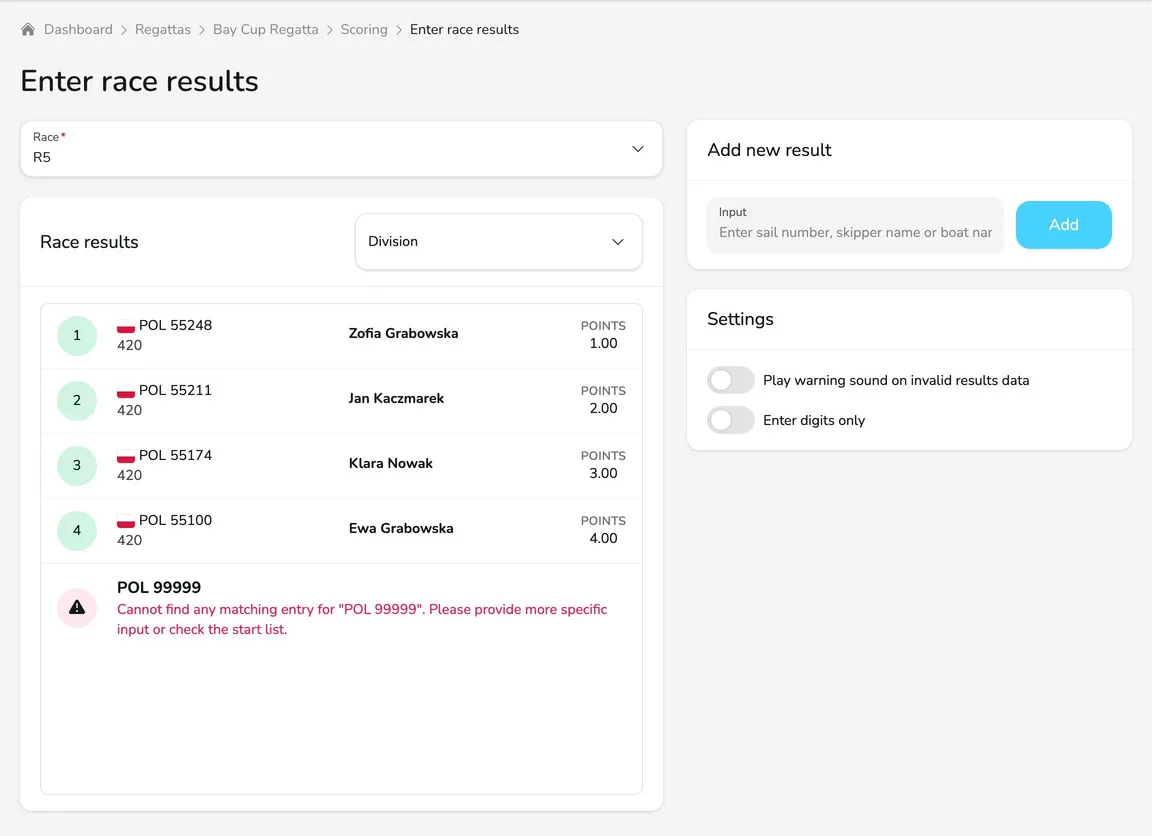This screenshot has height=836, width=1152.
Task: Click Polish flag beside POL 55100
Action: click(x=126, y=521)
